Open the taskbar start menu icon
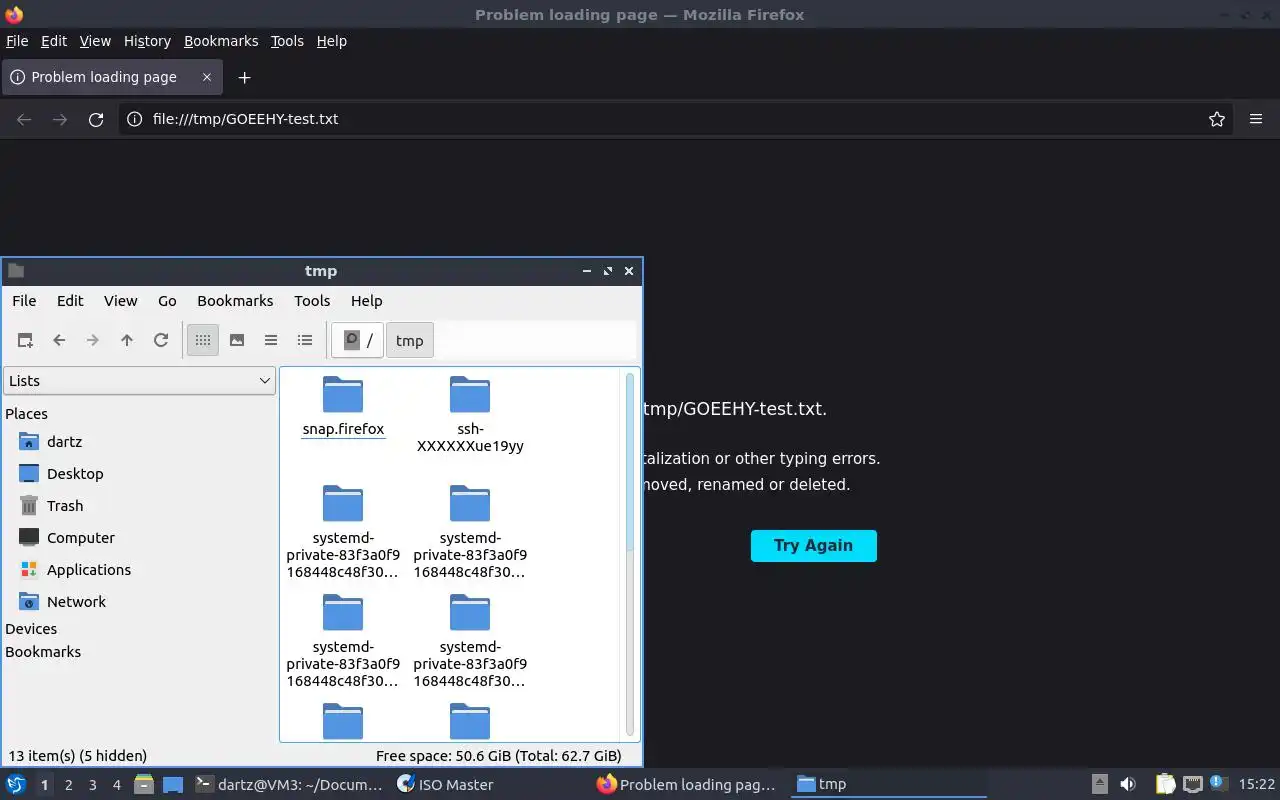 16,784
